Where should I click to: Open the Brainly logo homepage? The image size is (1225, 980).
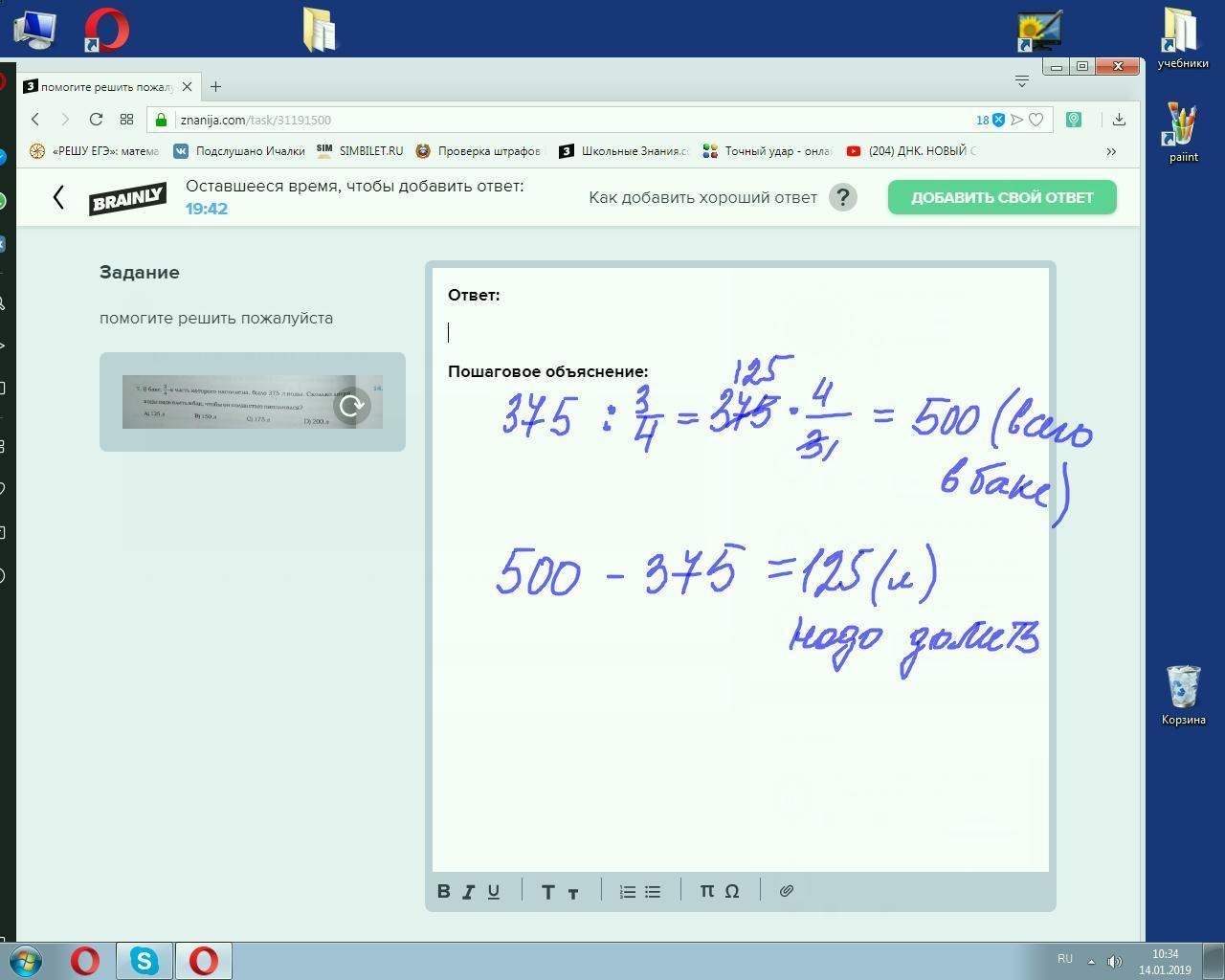click(x=127, y=198)
